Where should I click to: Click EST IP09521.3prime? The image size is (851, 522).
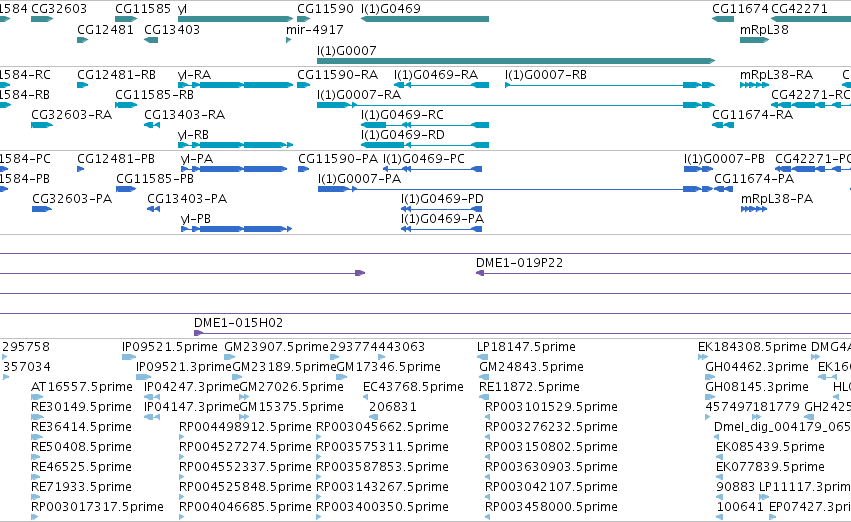(x=184, y=367)
